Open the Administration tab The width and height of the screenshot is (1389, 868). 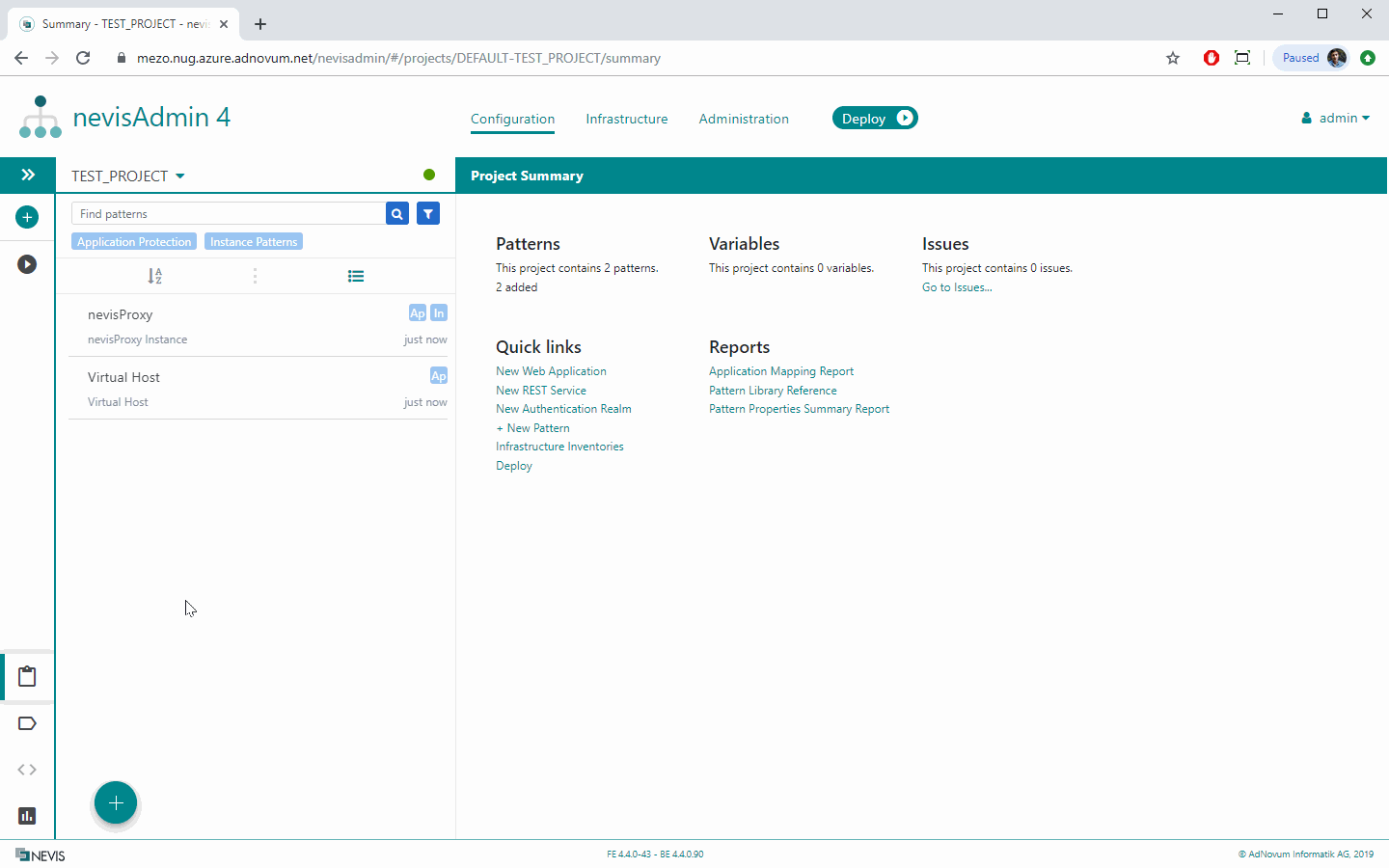pyautogui.click(x=744, y=119)
